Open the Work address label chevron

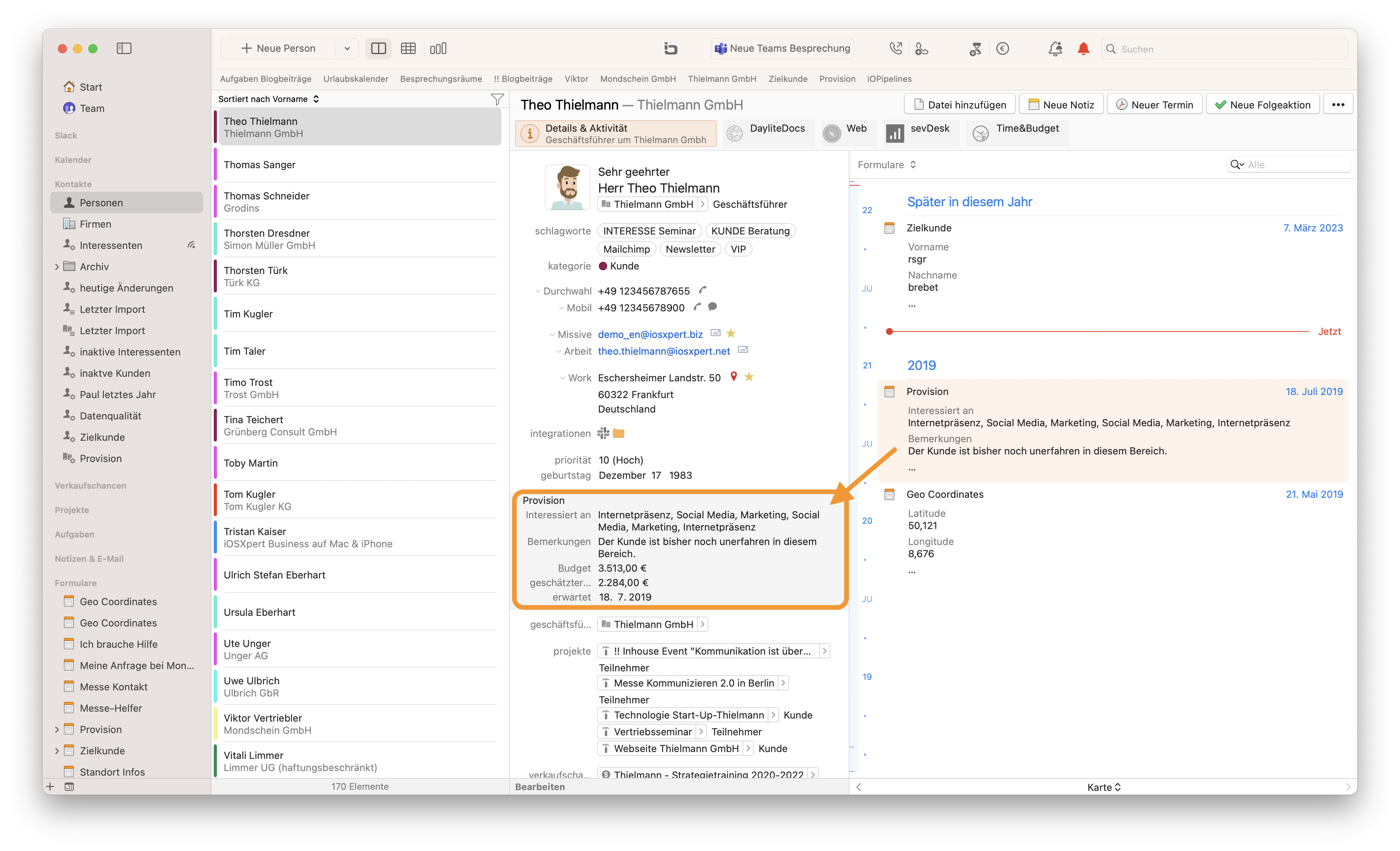click(563, 378)
